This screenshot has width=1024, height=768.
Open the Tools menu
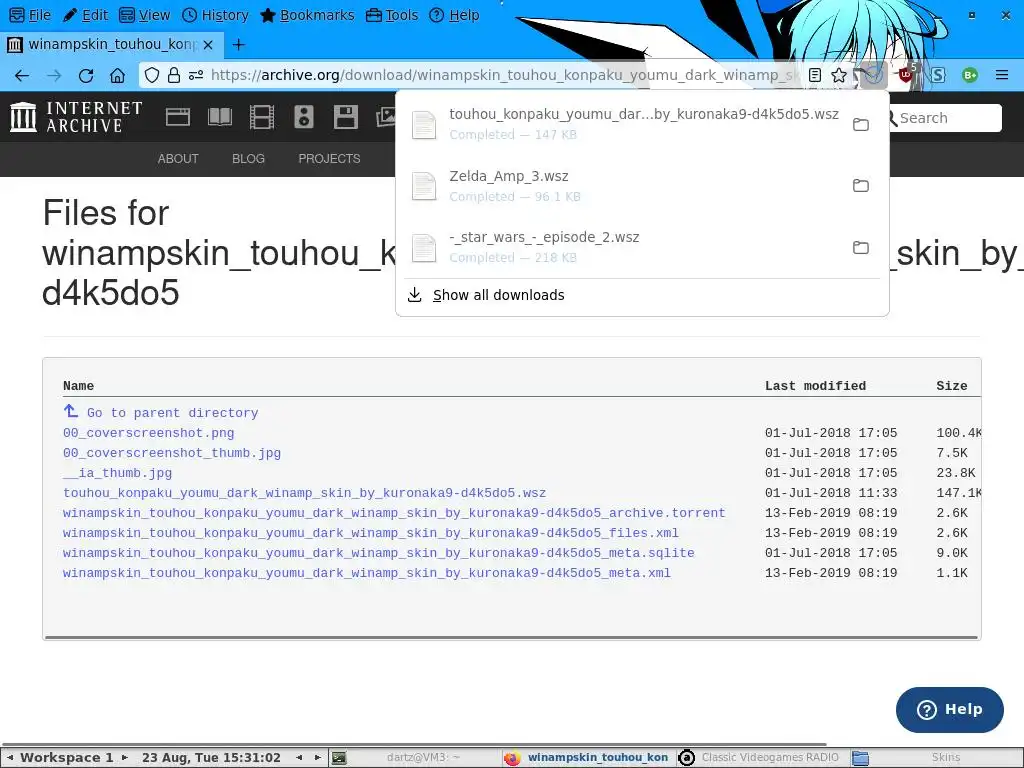click(392, 15)
